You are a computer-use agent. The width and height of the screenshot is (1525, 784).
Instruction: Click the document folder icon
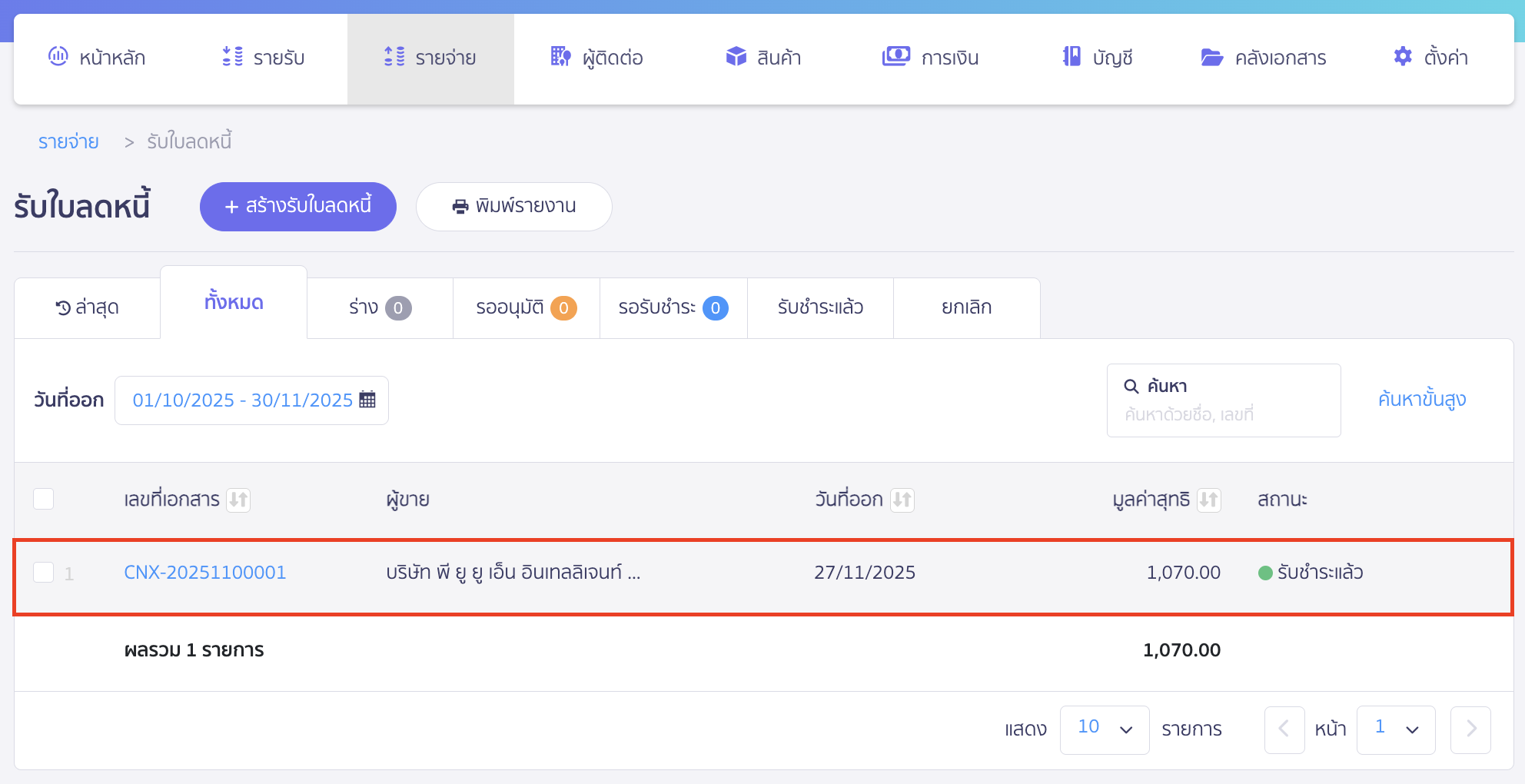pos(1211,58)
